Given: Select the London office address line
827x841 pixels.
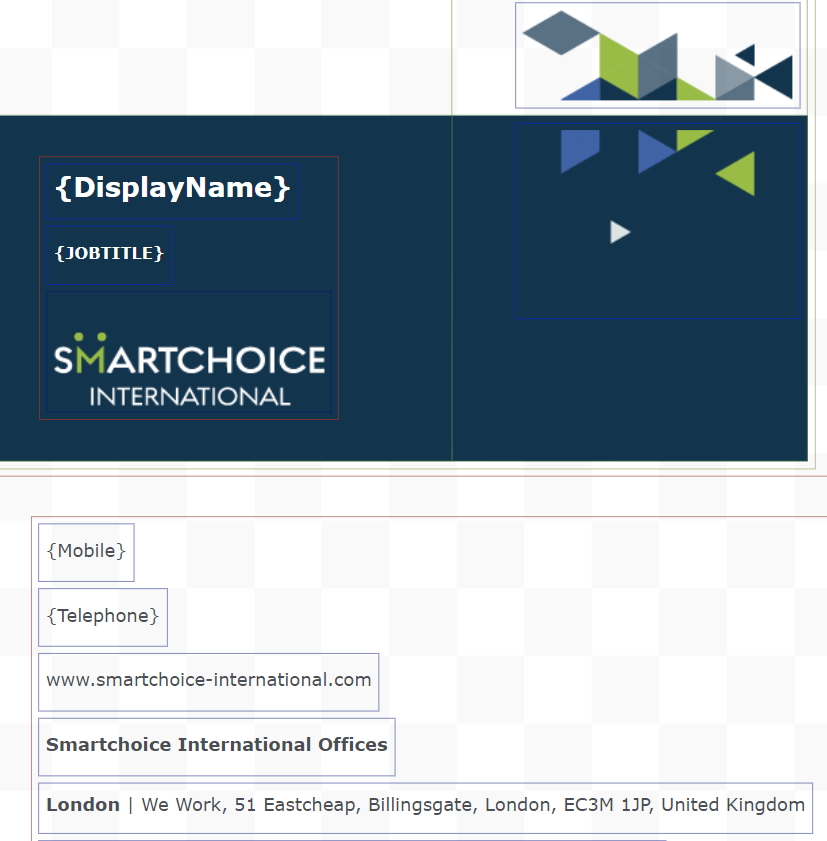Looking at the screenshot, I should (425, 808).
